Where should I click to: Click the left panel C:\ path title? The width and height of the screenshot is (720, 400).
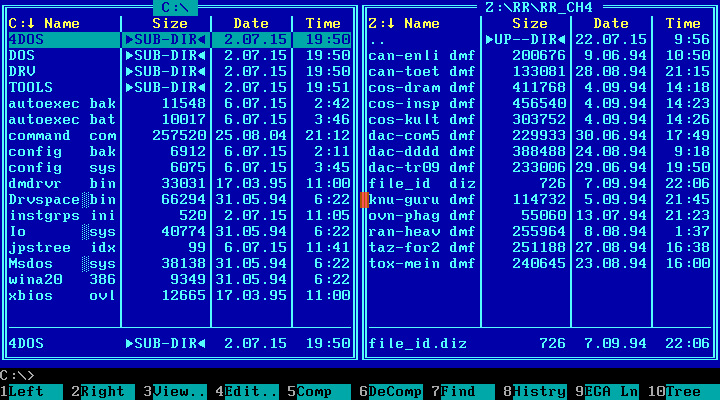point(175,7)
